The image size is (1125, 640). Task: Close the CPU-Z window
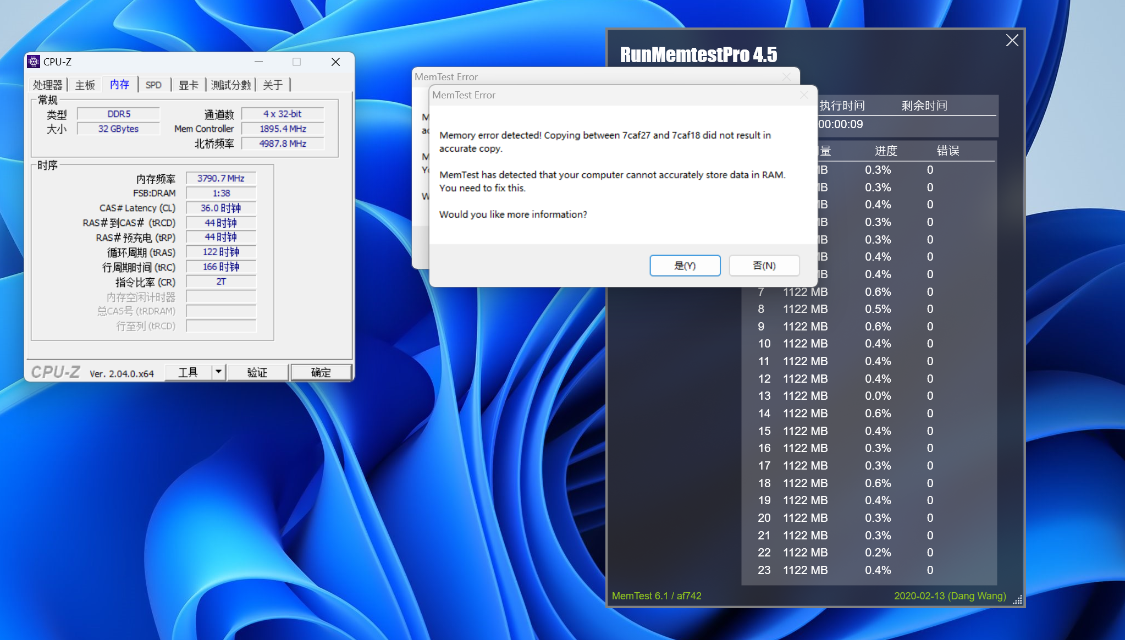pyautogui.click(x=335, y=62)
